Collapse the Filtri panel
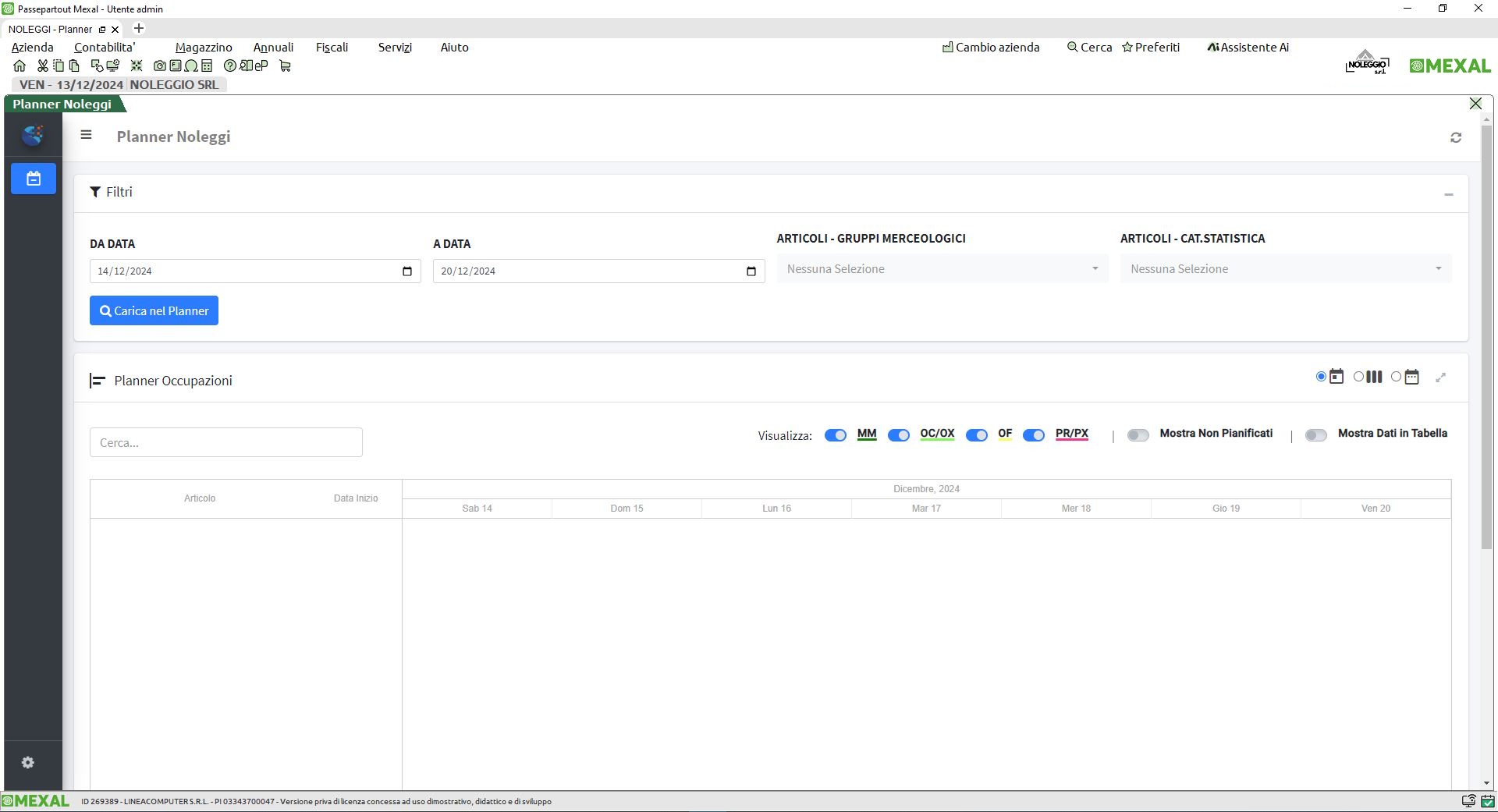The width and height of the screenshot is (1498, 812). [1448, 194]
